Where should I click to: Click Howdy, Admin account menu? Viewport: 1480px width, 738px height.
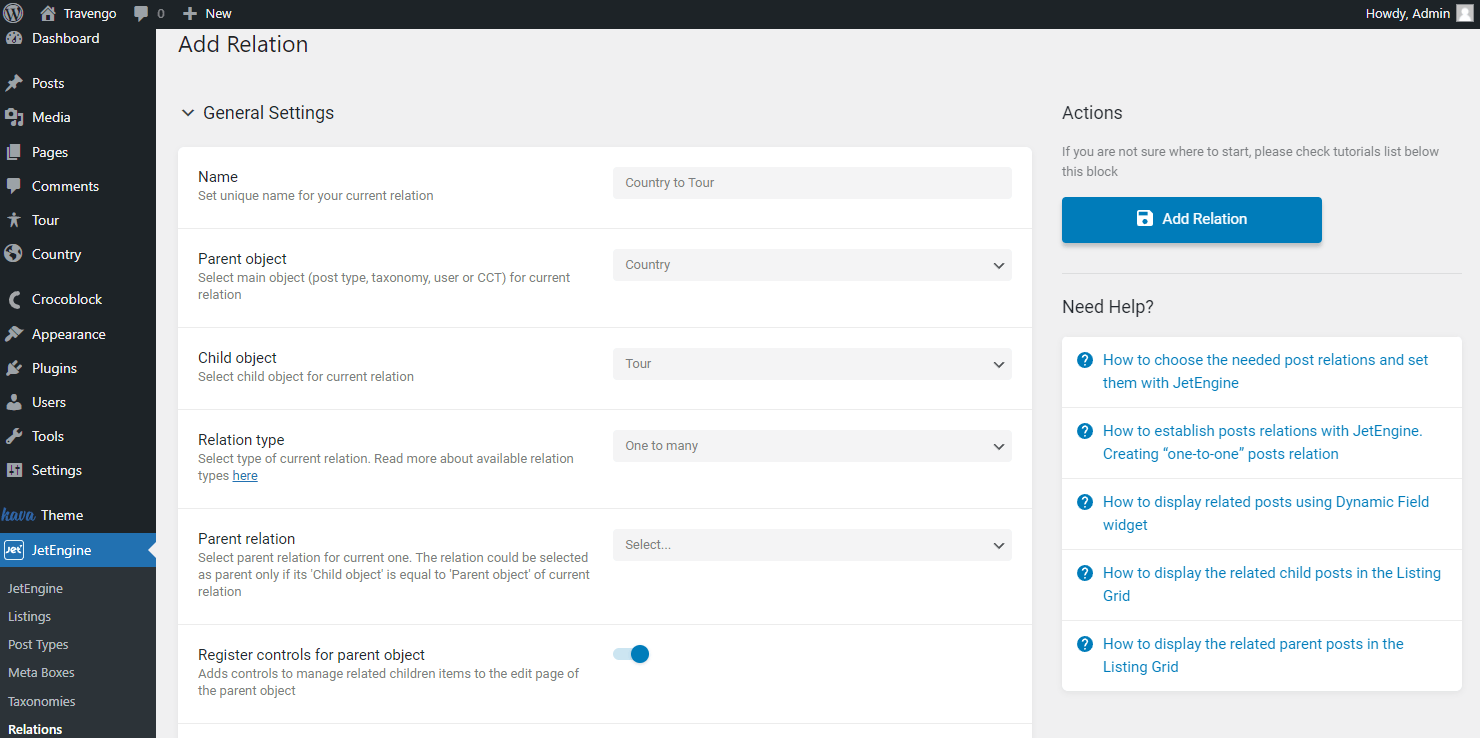1418,14
